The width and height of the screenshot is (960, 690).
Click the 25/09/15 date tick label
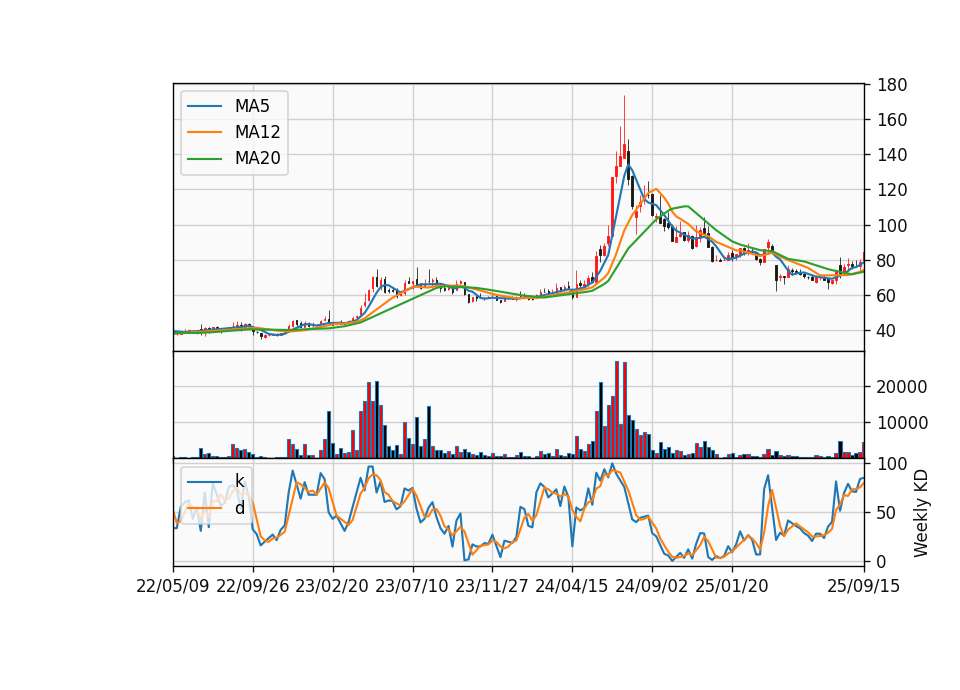pos(864,587)
